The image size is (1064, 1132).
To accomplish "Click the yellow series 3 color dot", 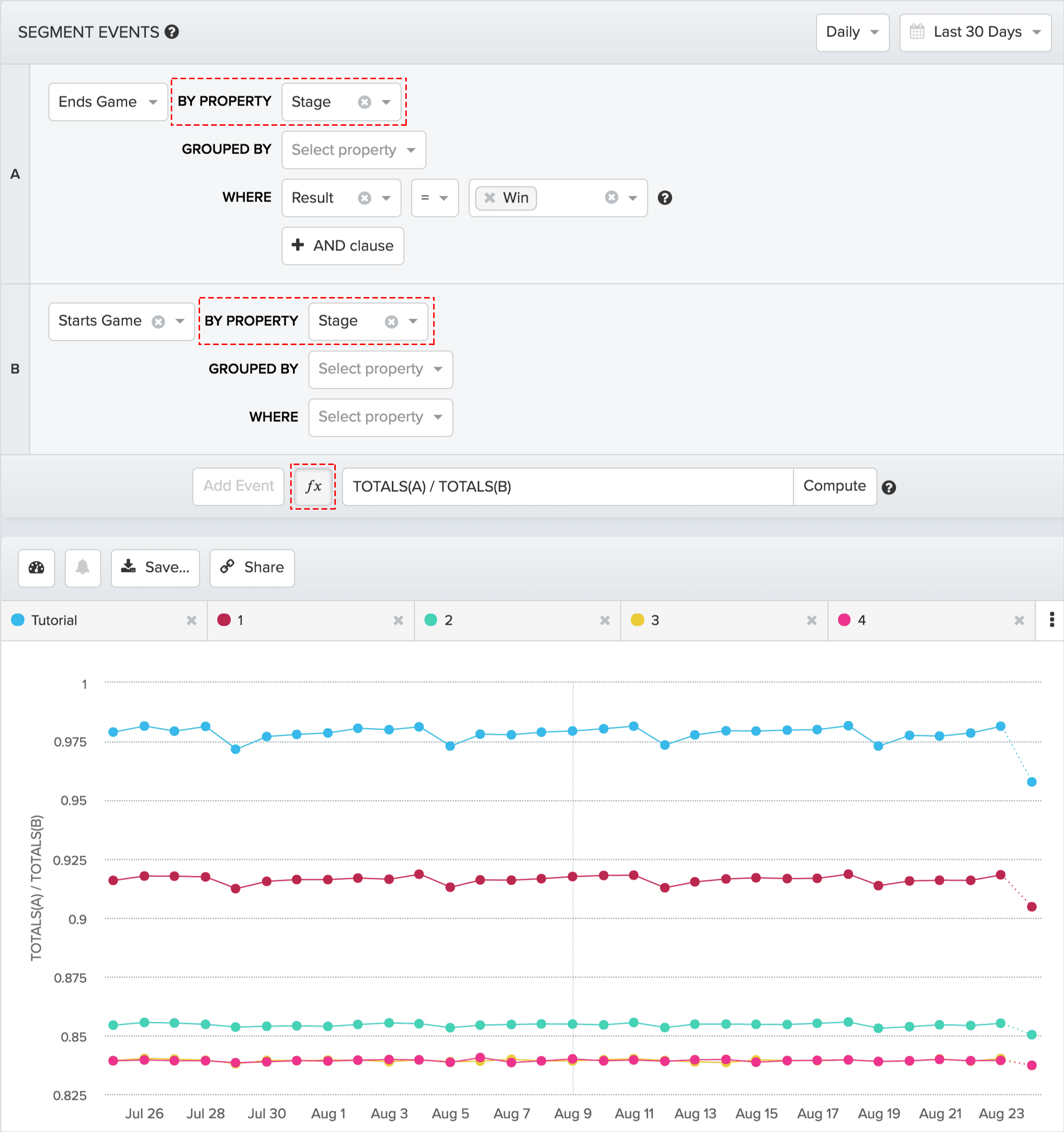I will 637,620.
